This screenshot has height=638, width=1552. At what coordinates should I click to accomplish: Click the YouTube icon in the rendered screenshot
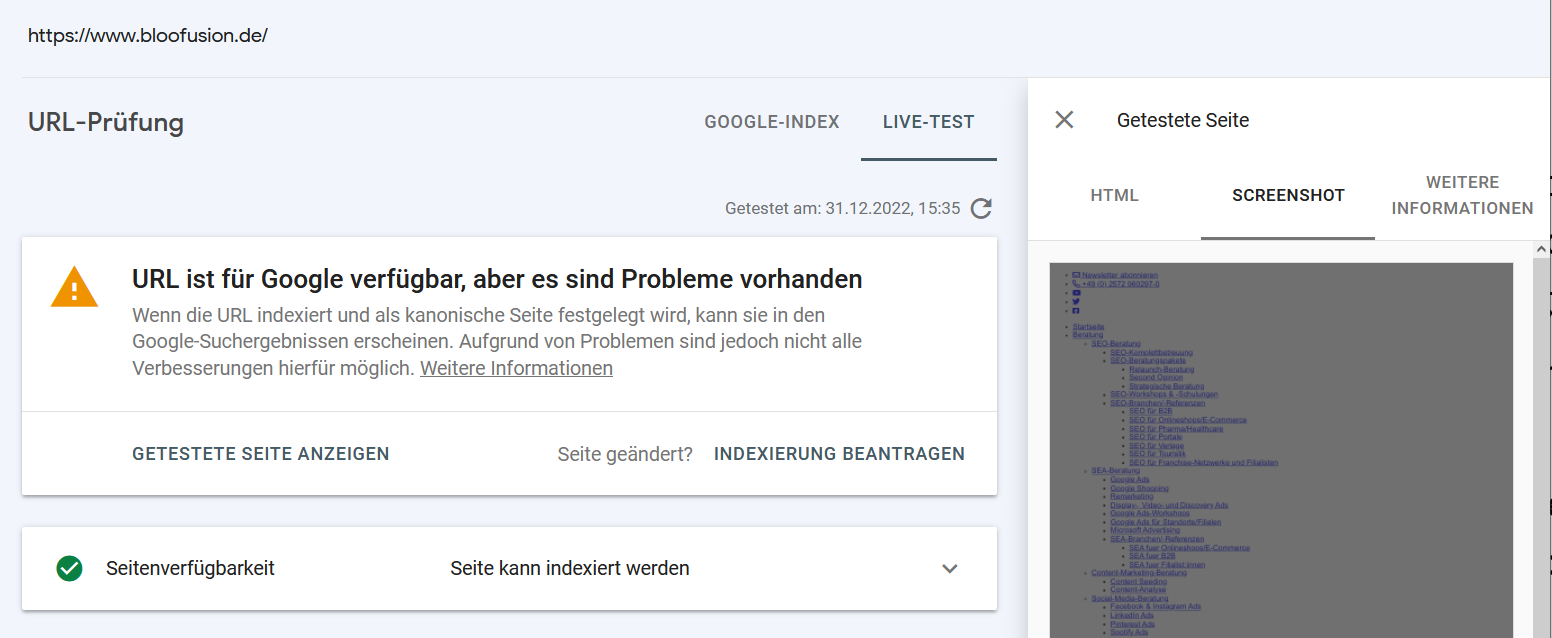(1076, 293)
